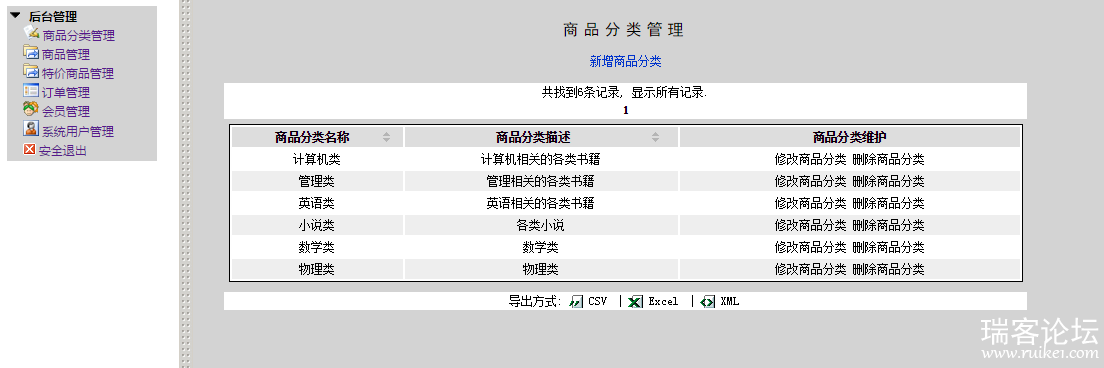
Task: Click 删除商品分类 for 小说类
Action: 889,226
